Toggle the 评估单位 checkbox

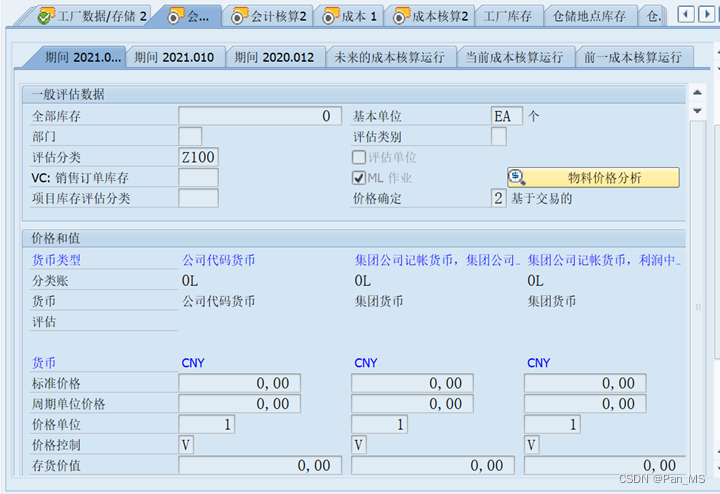click(x=359, y=157)
